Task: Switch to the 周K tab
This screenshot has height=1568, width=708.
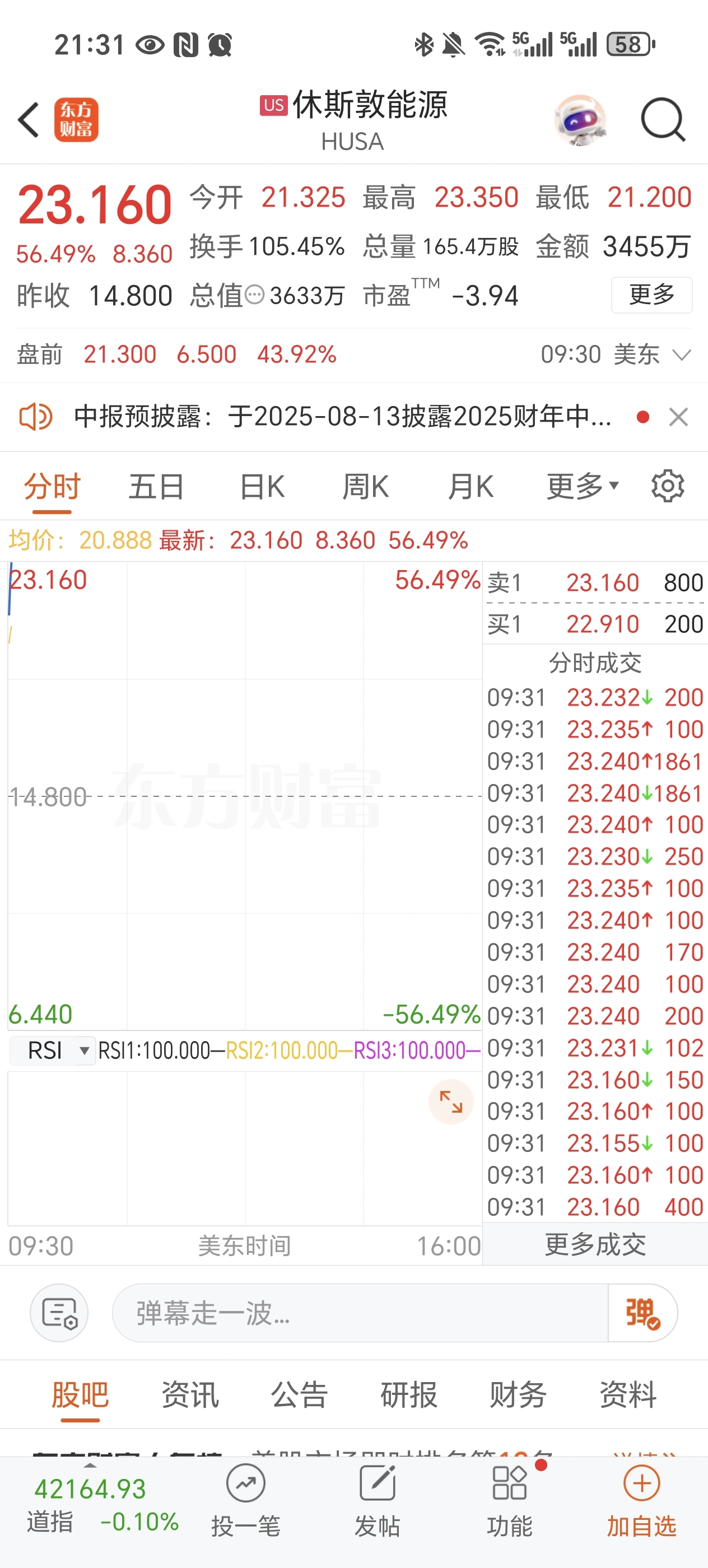Action: pos(365,486)
